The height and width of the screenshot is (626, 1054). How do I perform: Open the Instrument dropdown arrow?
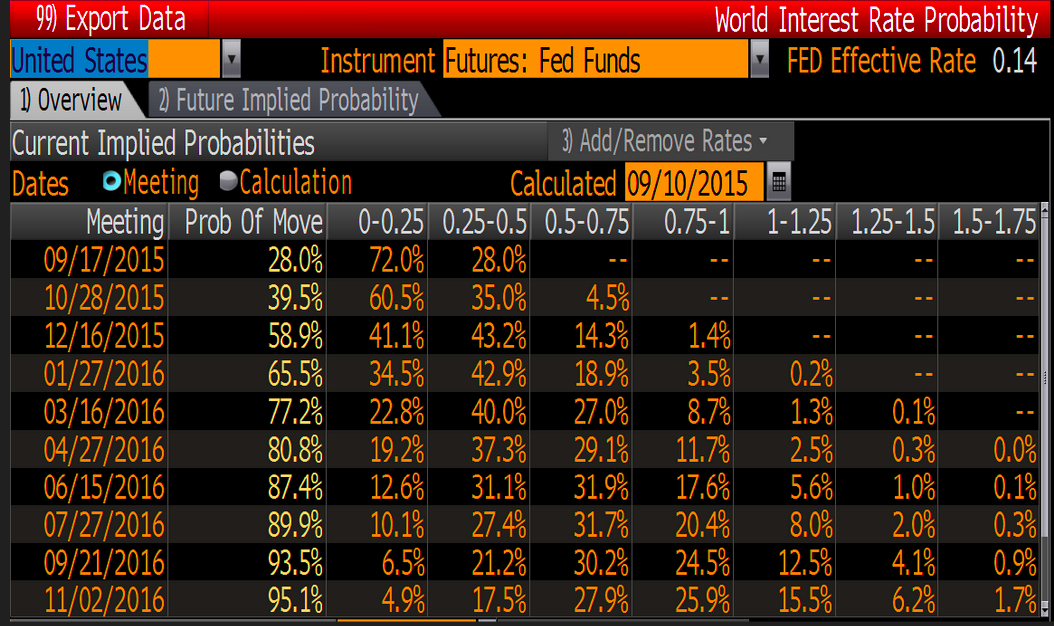(760, 59)
